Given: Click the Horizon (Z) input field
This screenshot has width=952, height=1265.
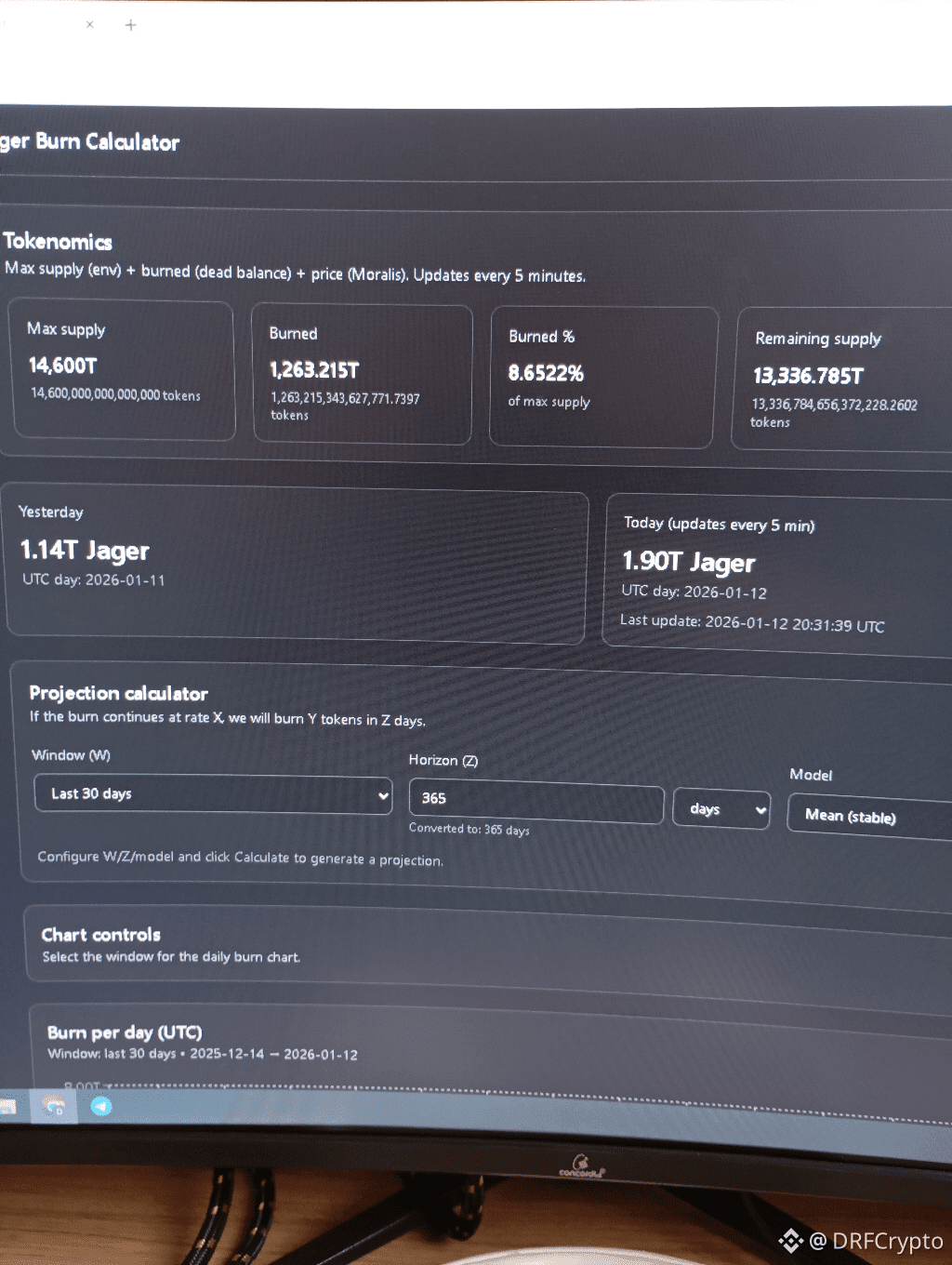Looking at the screenshot, I should [536, 800].
